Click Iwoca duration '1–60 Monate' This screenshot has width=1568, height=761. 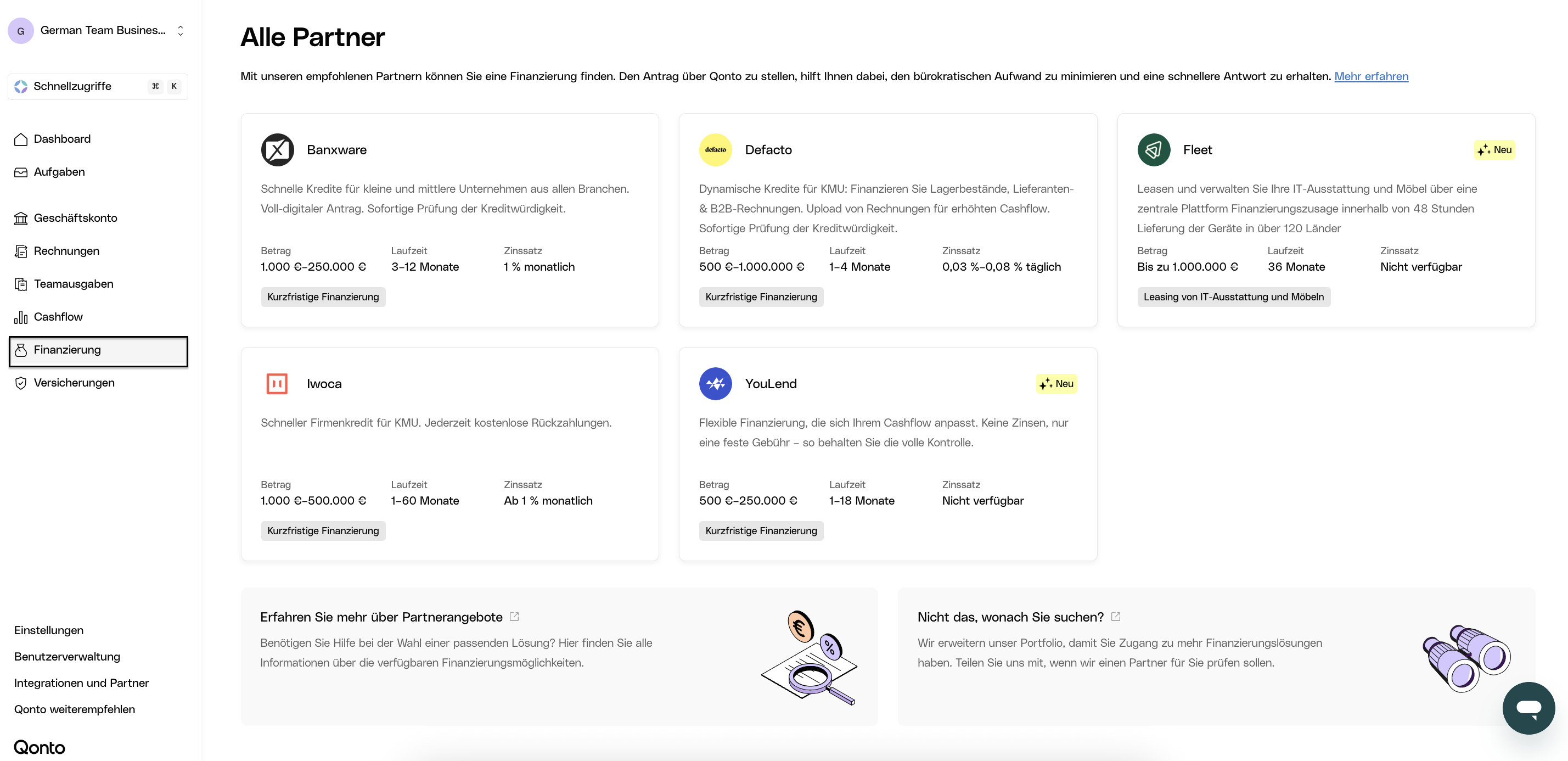tap(425, 500)
